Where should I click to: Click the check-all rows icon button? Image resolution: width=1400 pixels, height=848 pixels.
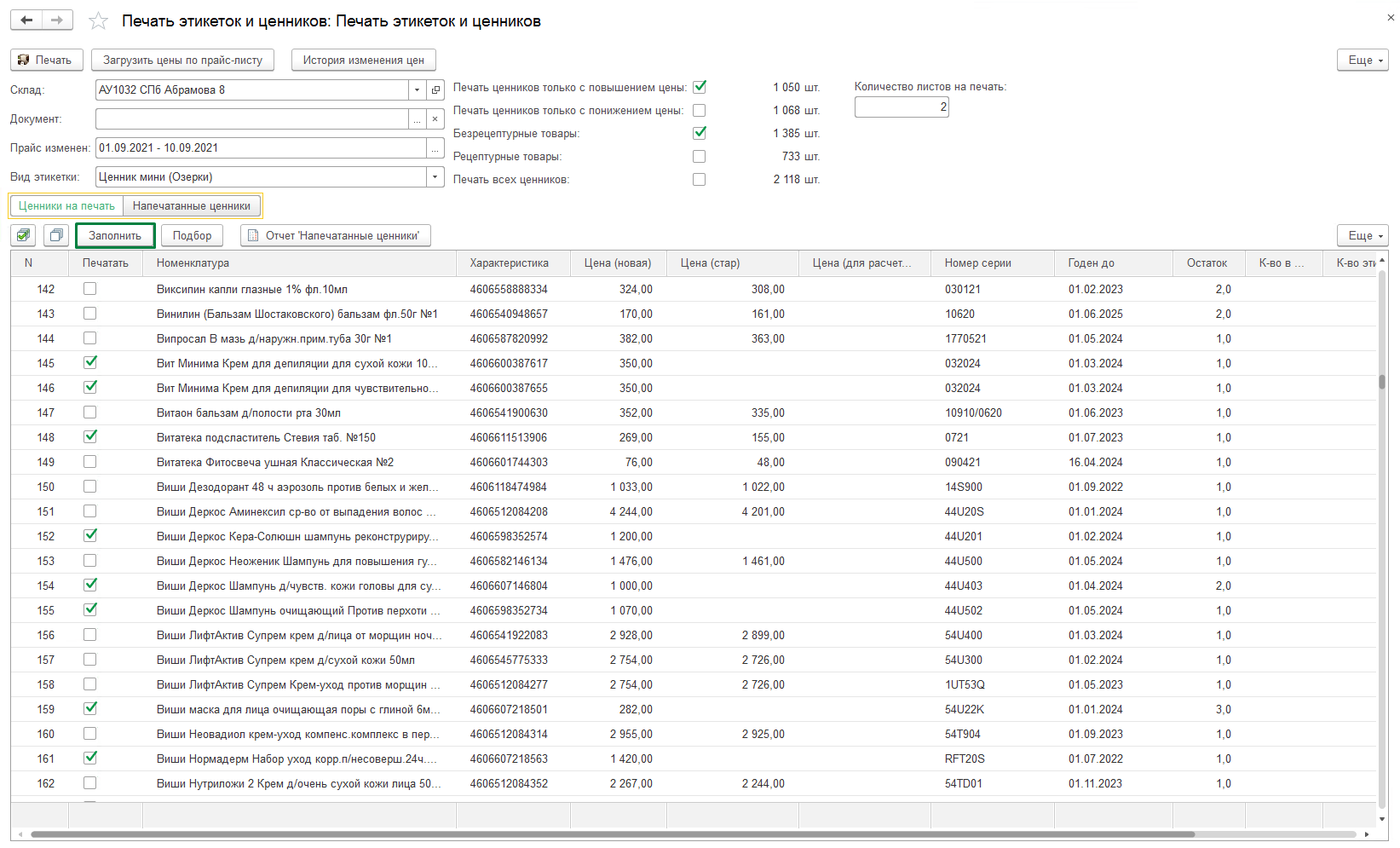pos(23,235)
